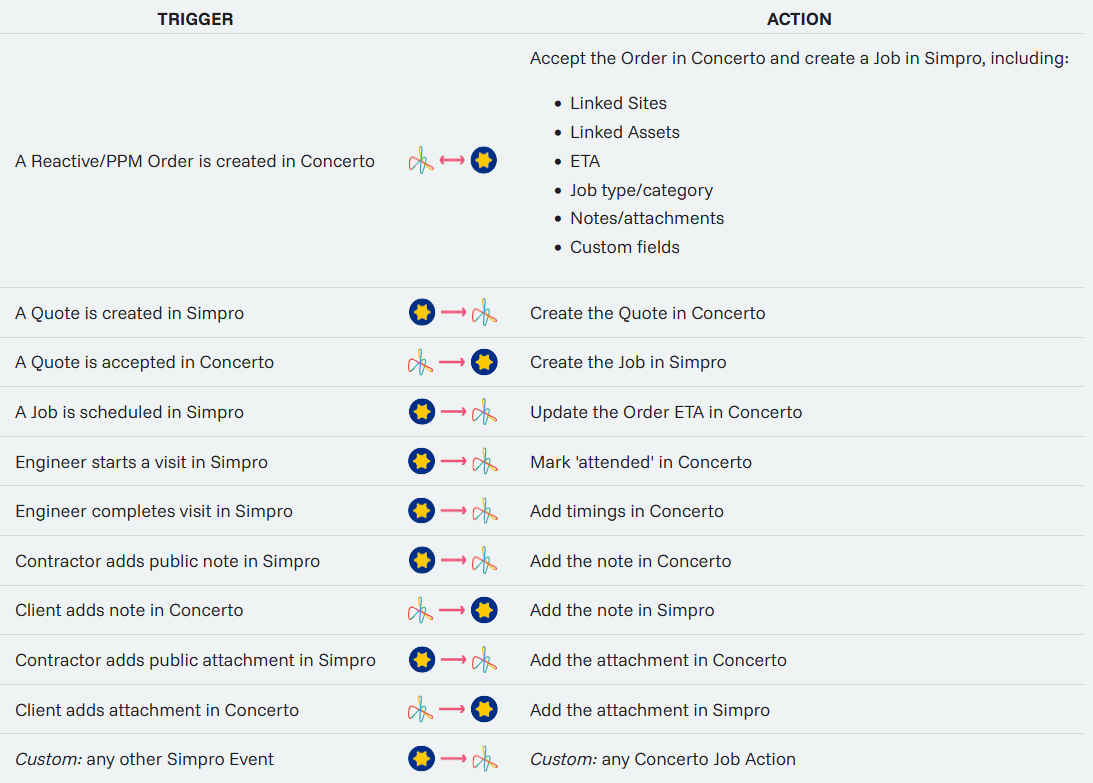Image resolution: width=1093 pixels, height=783 pixels.
Task: Select Simpro icon beside 'A Quote is created'
Action: pyautogui.click(x=422, y=313)
